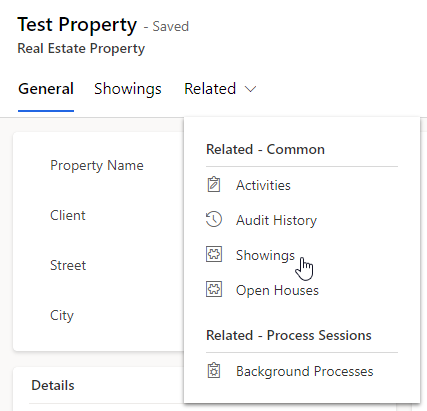Click the Test Property record title

[x=77, y=25]
